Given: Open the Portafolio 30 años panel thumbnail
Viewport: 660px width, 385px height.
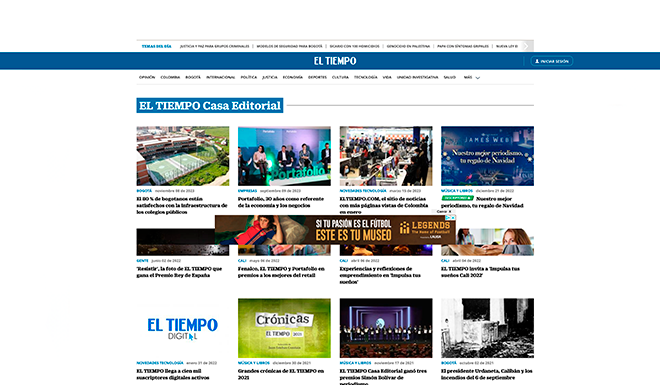Looking at the screenshot, I should tap(284, 156).
